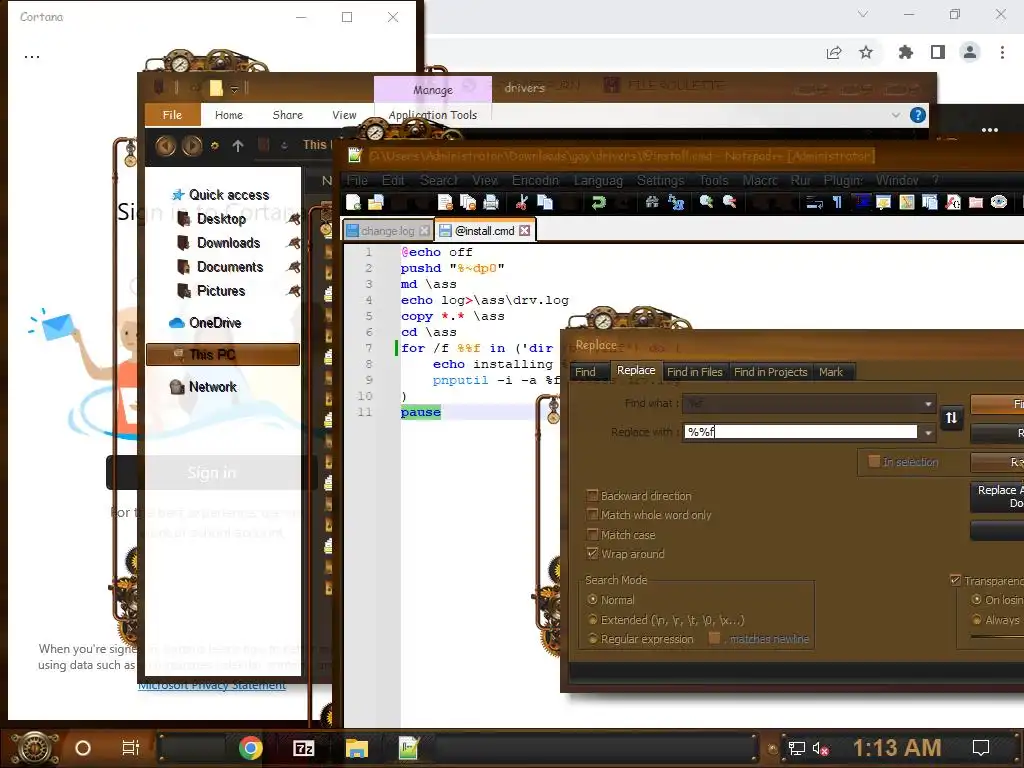Click the Replace with input field
1024x768 pixels.
point(801,432)
